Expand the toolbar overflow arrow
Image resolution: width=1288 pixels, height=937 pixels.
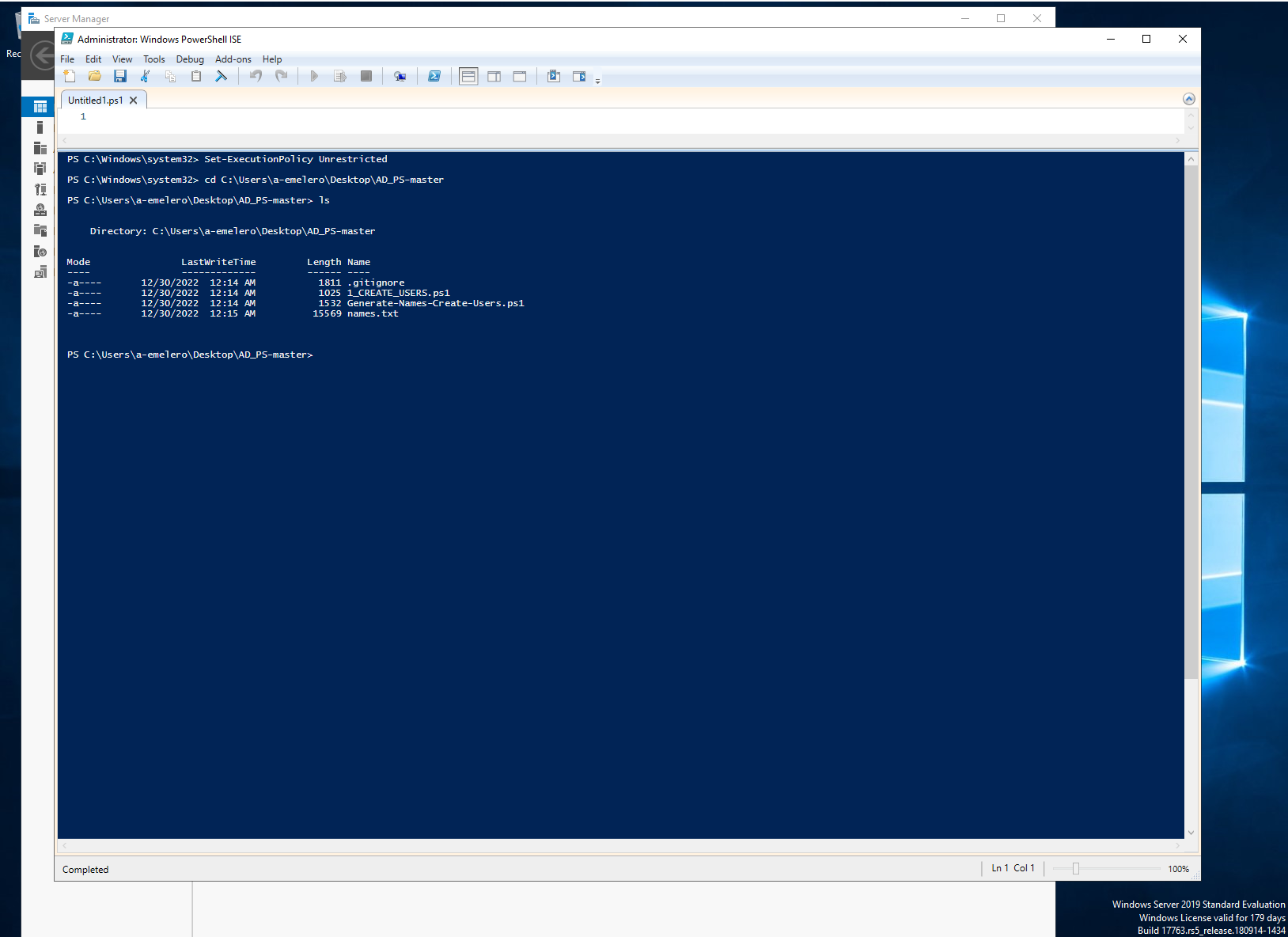pyautogui.click(x=597, y=79)
